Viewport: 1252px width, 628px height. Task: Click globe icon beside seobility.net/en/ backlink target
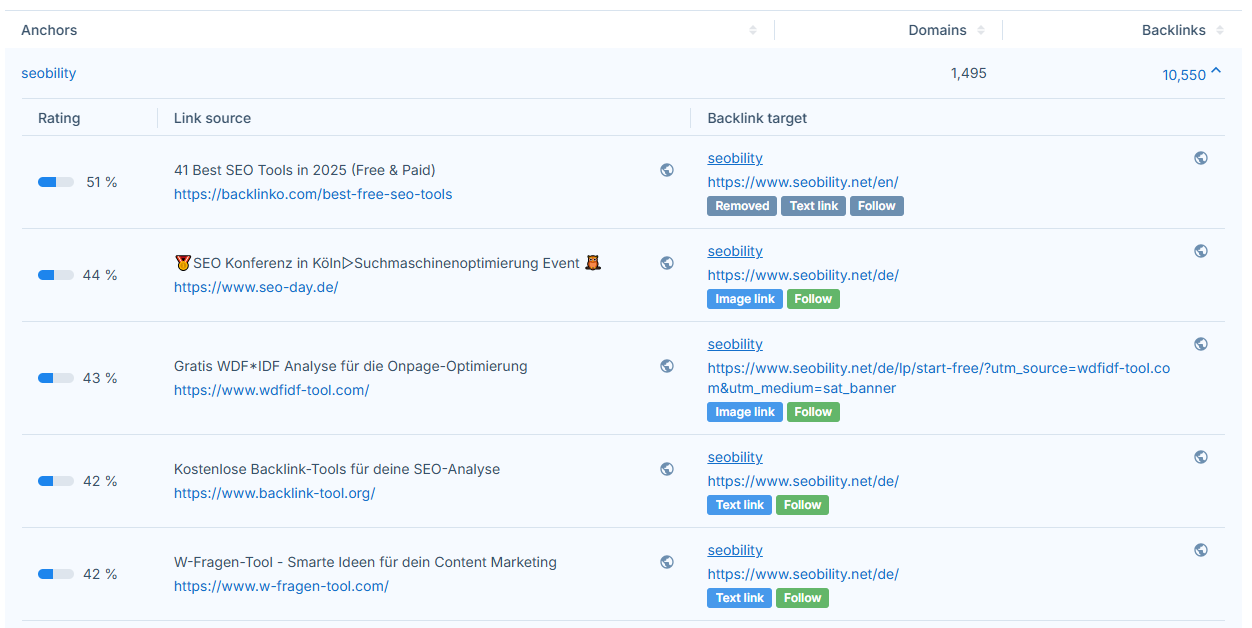pos(1201,158)
